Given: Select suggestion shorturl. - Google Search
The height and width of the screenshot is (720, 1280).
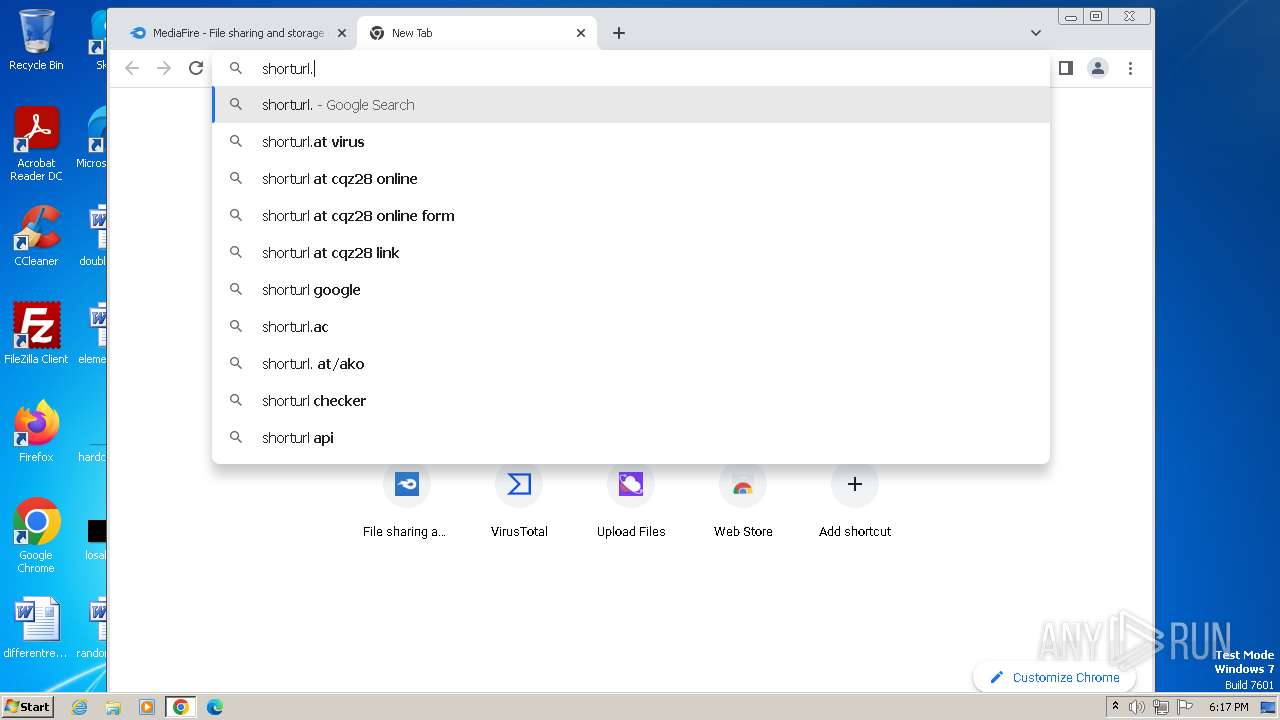Looking at the screenshot, I should [x=631, y=105].
